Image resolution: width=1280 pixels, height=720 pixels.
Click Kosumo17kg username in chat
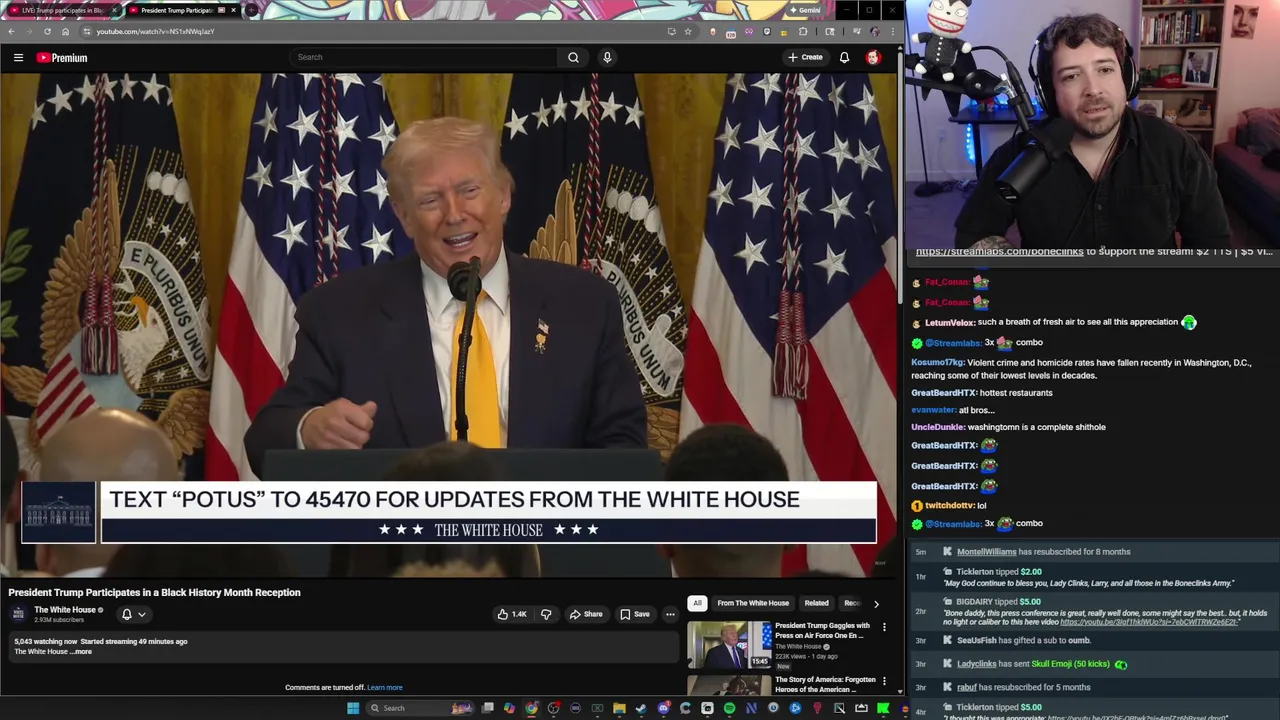pos(937,363)
